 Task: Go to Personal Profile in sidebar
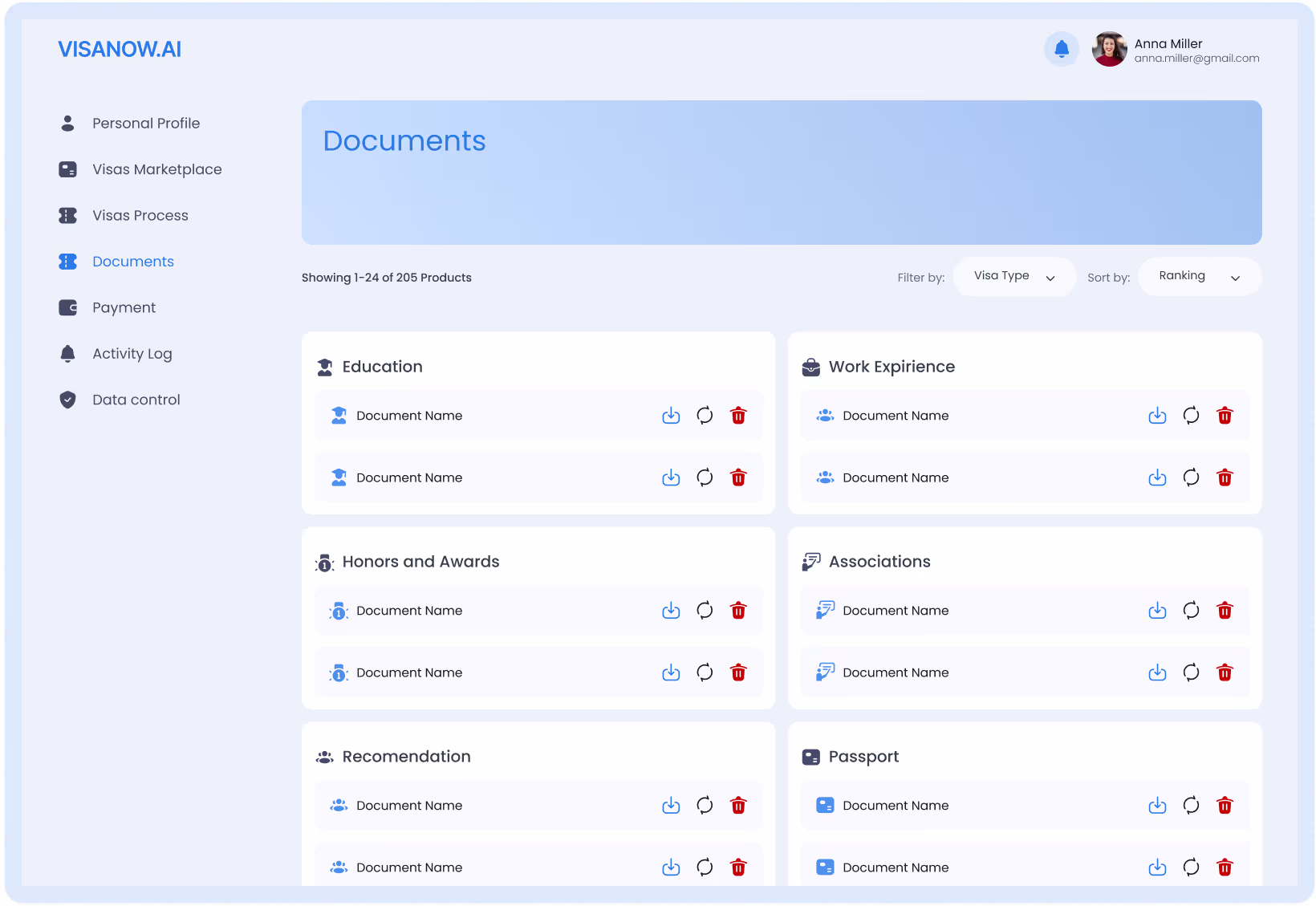point(130,124)
